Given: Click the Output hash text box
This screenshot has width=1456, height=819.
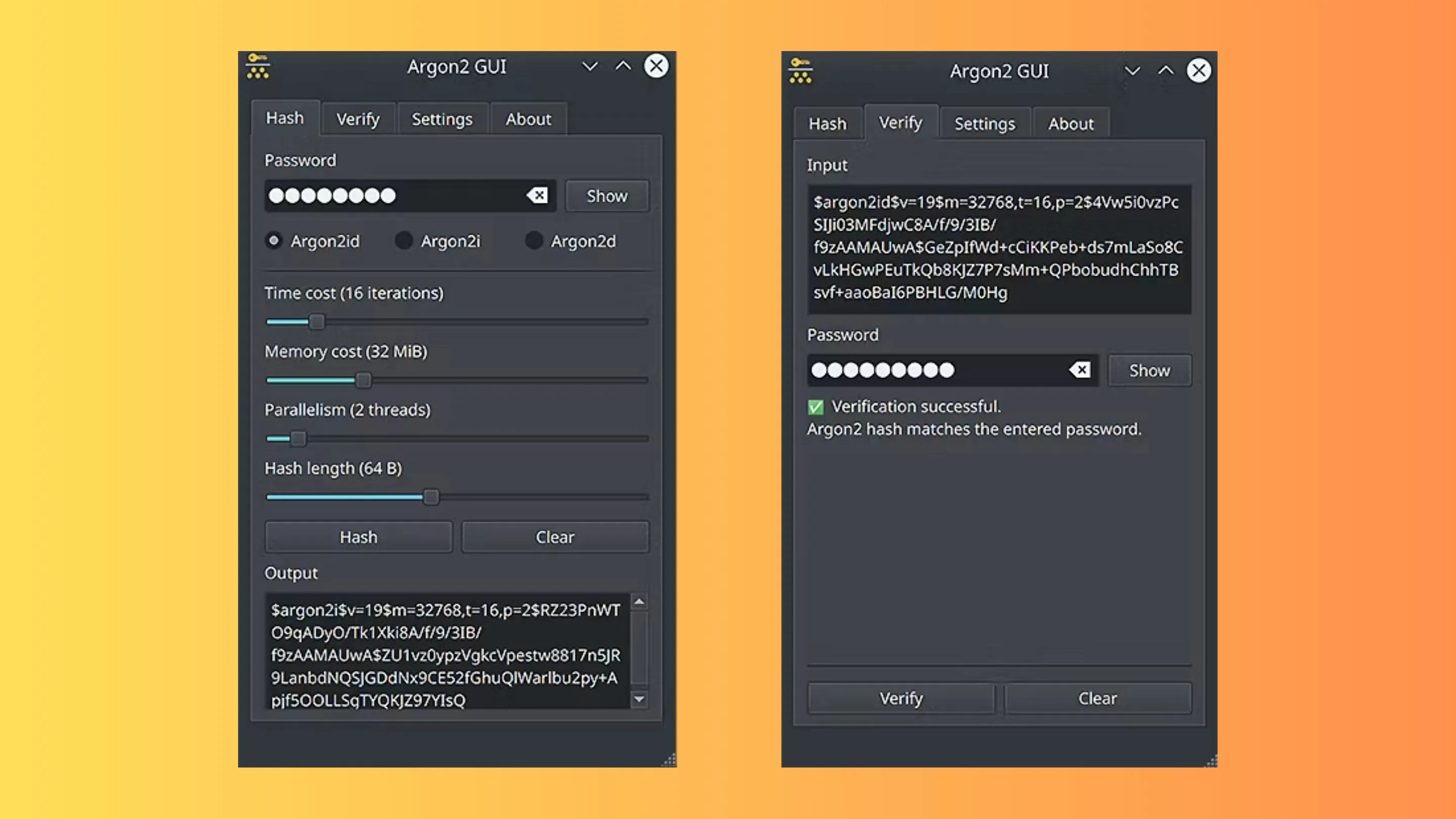Looking at the screenshot, I should tap(446, 651).
